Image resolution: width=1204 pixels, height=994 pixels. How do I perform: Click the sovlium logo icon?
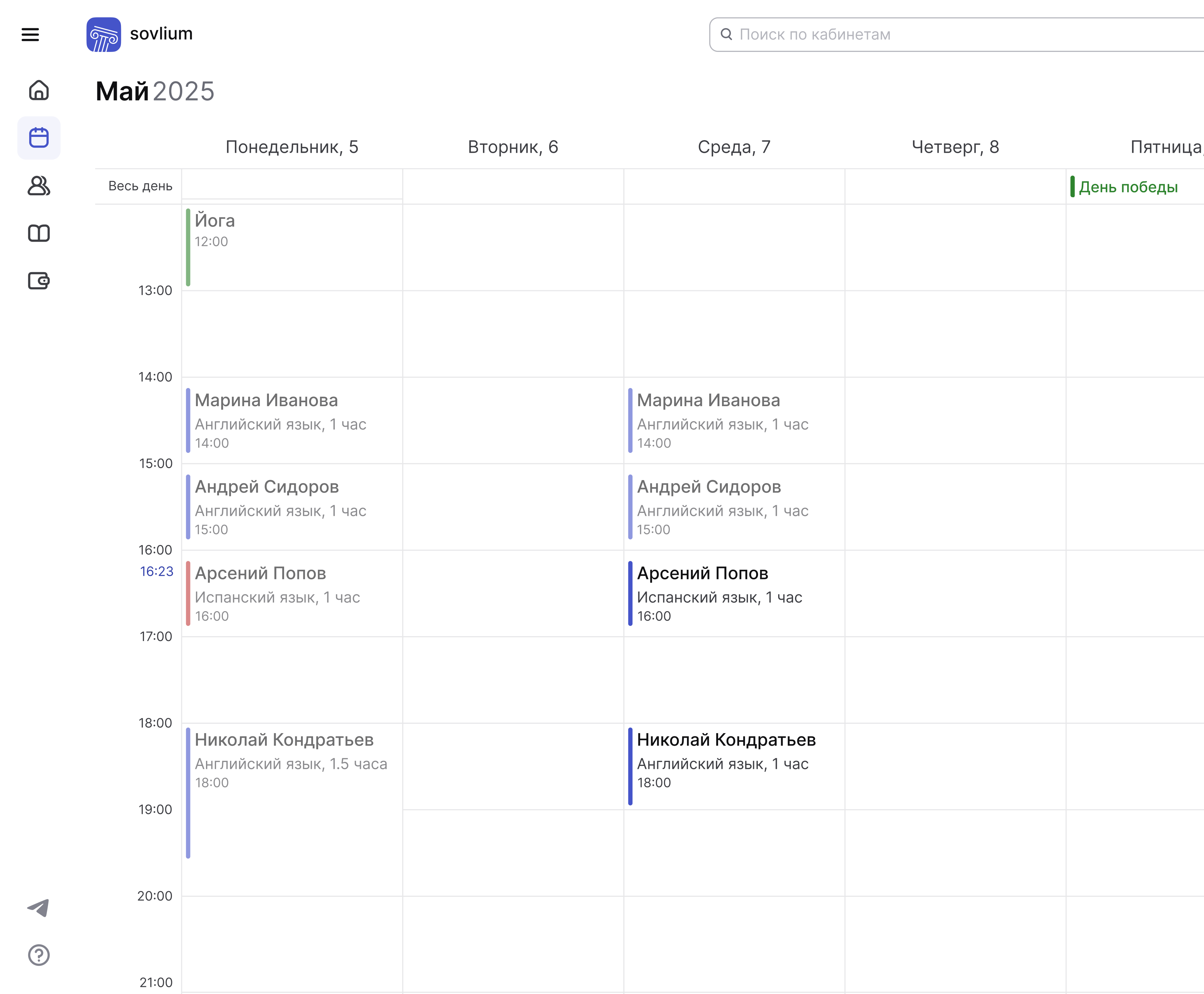103,34
